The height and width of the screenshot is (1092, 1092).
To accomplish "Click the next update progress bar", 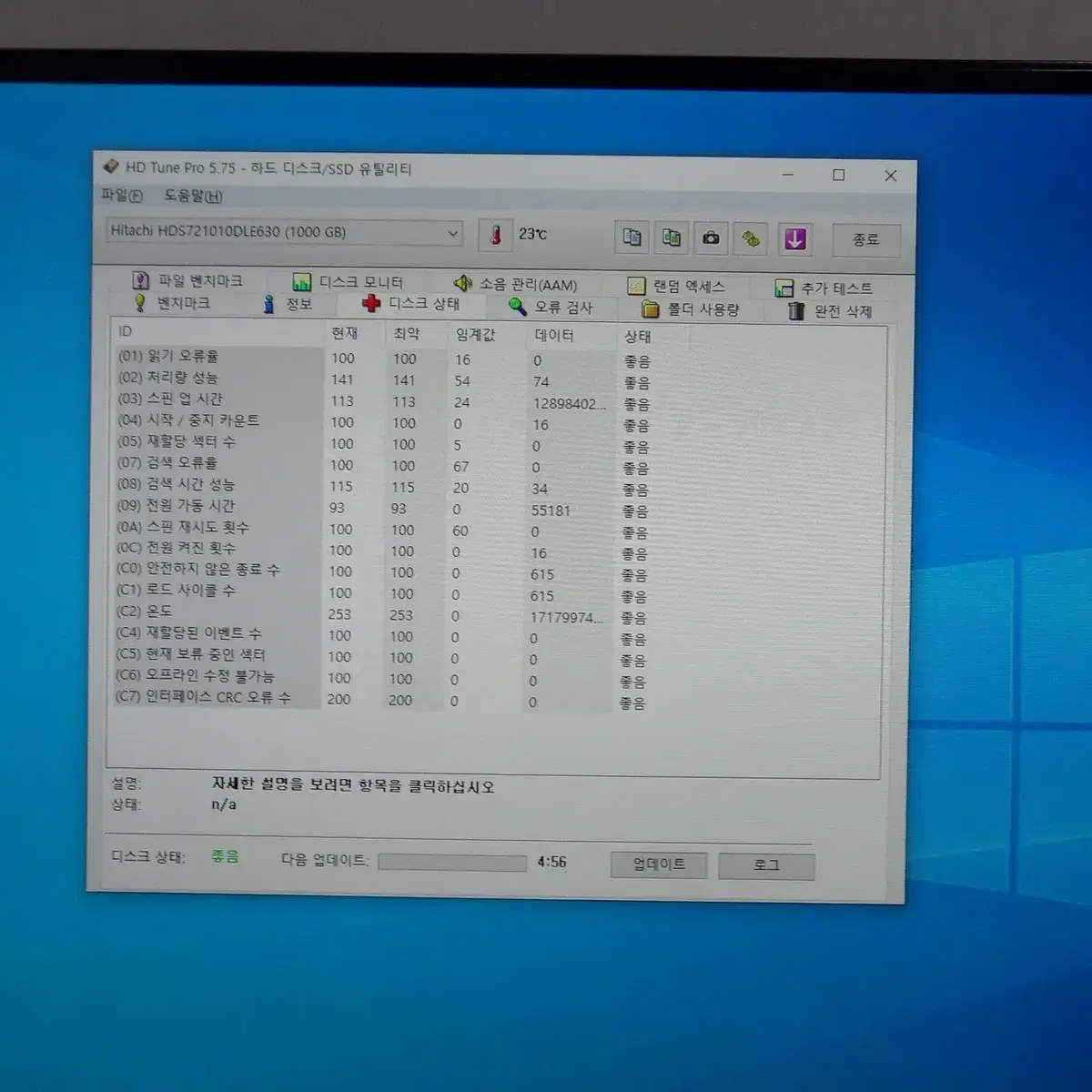I will click(x=452, y=862).
